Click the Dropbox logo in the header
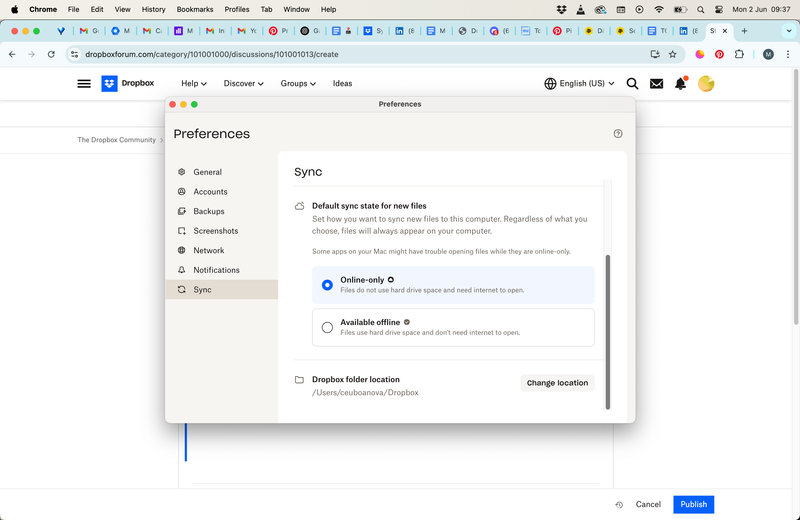Image resolution: width=800 pixels, height=520 pixels. pos(128,84)
